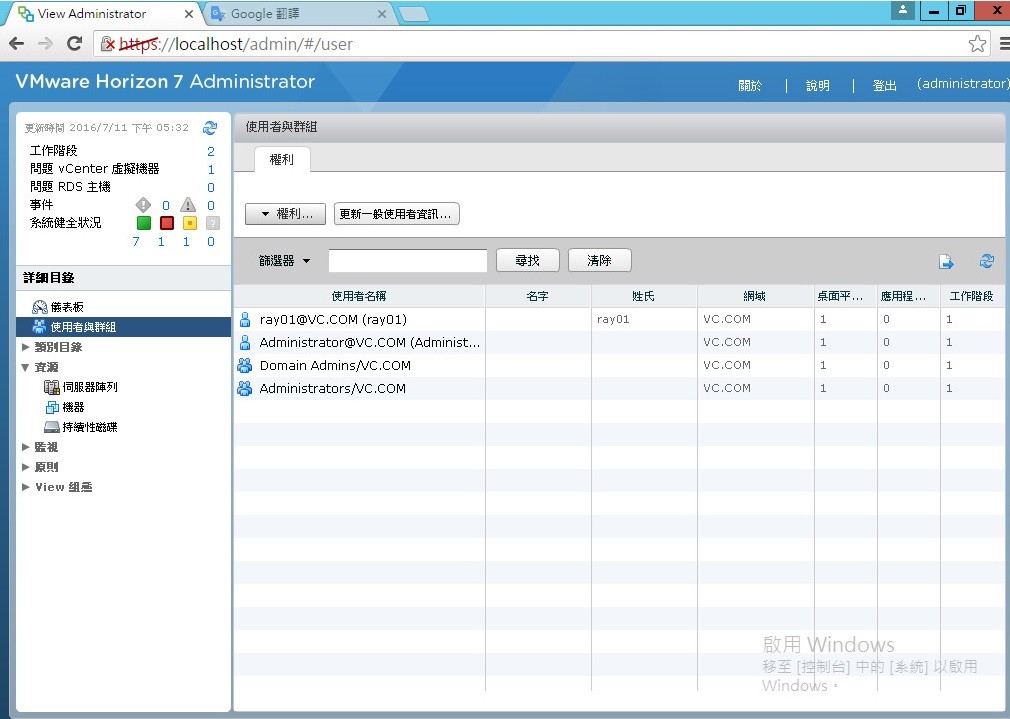Click the export table icon
Screen dimensions: 1010x719
pos(946,261)
